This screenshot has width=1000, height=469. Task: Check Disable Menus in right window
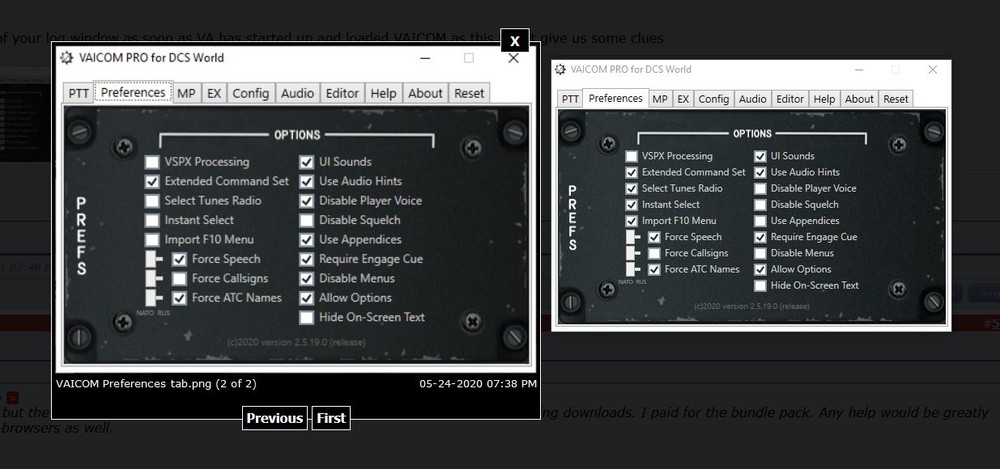point(760,253)
